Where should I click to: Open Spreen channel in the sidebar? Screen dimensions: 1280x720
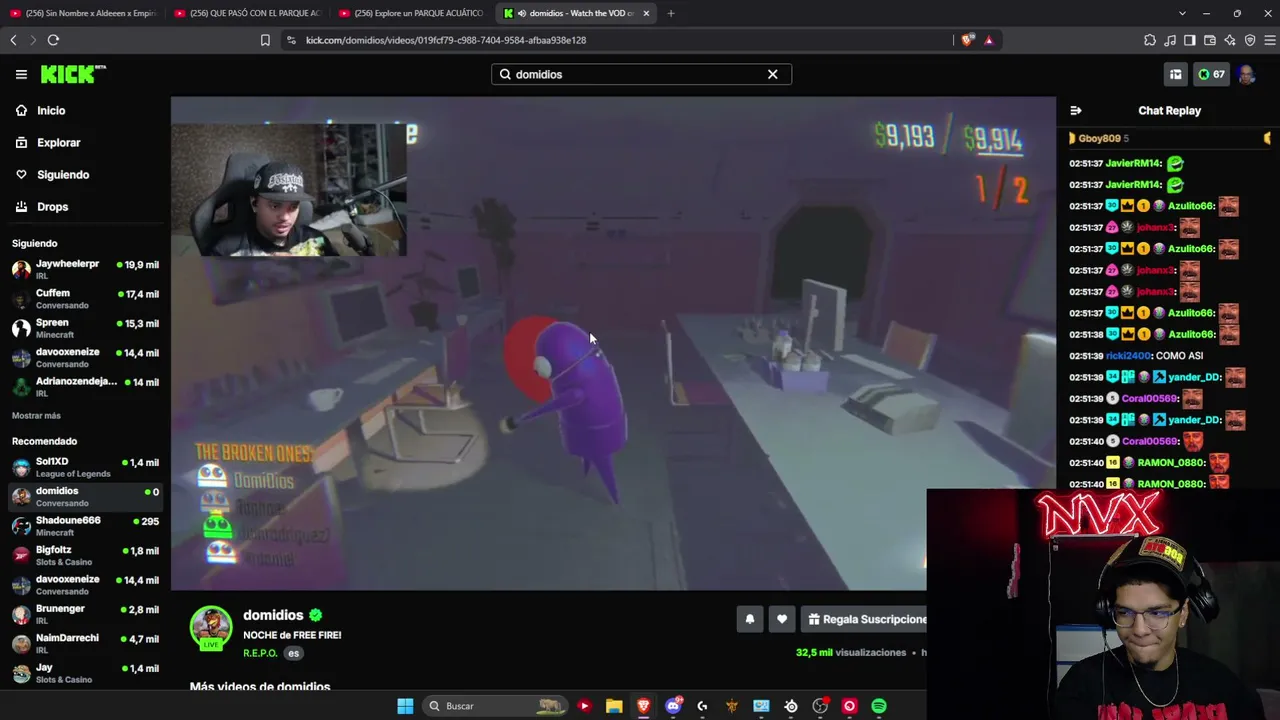point(85,328)
